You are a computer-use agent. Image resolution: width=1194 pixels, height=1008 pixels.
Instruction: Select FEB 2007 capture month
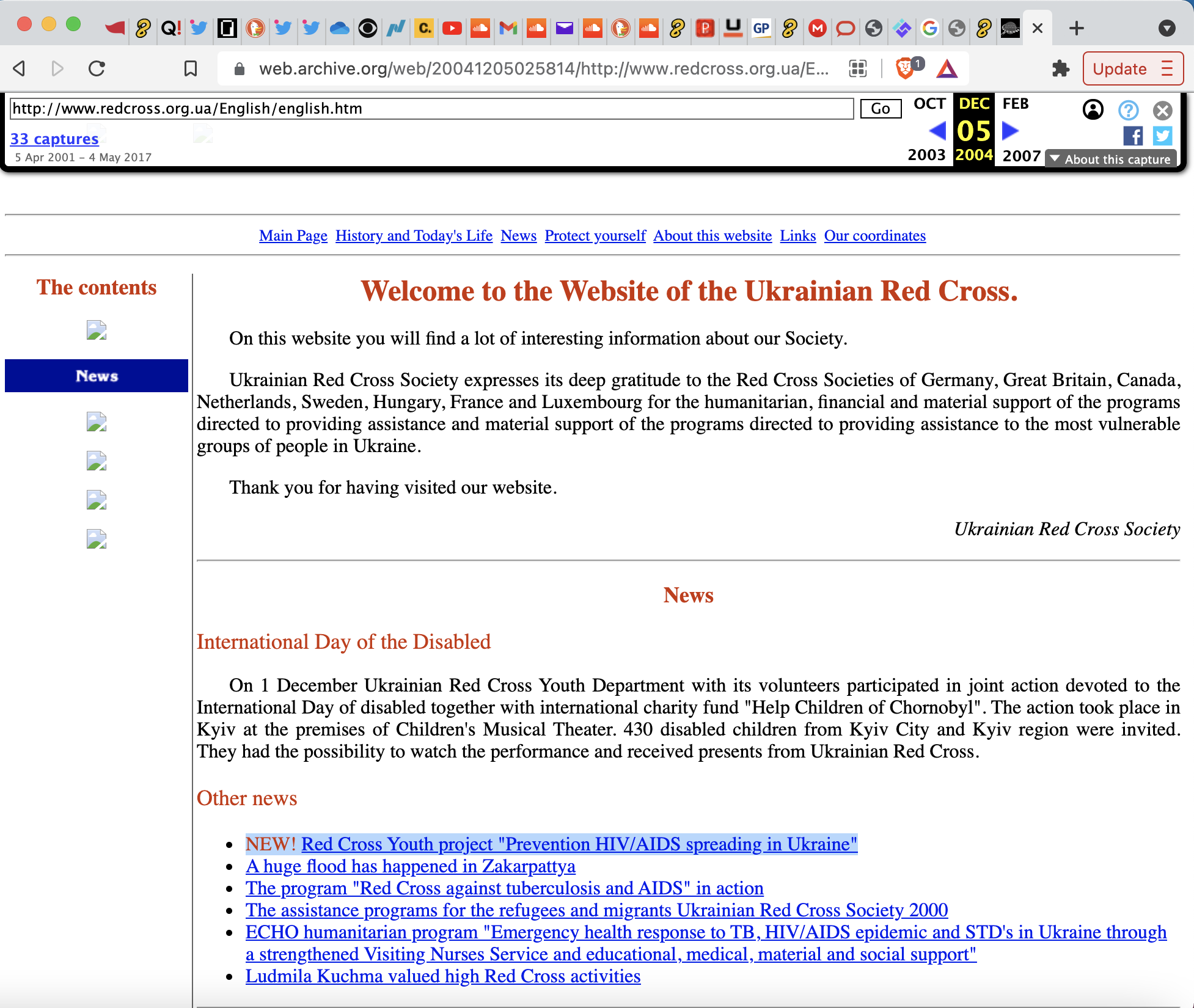tap(1016, 104)
